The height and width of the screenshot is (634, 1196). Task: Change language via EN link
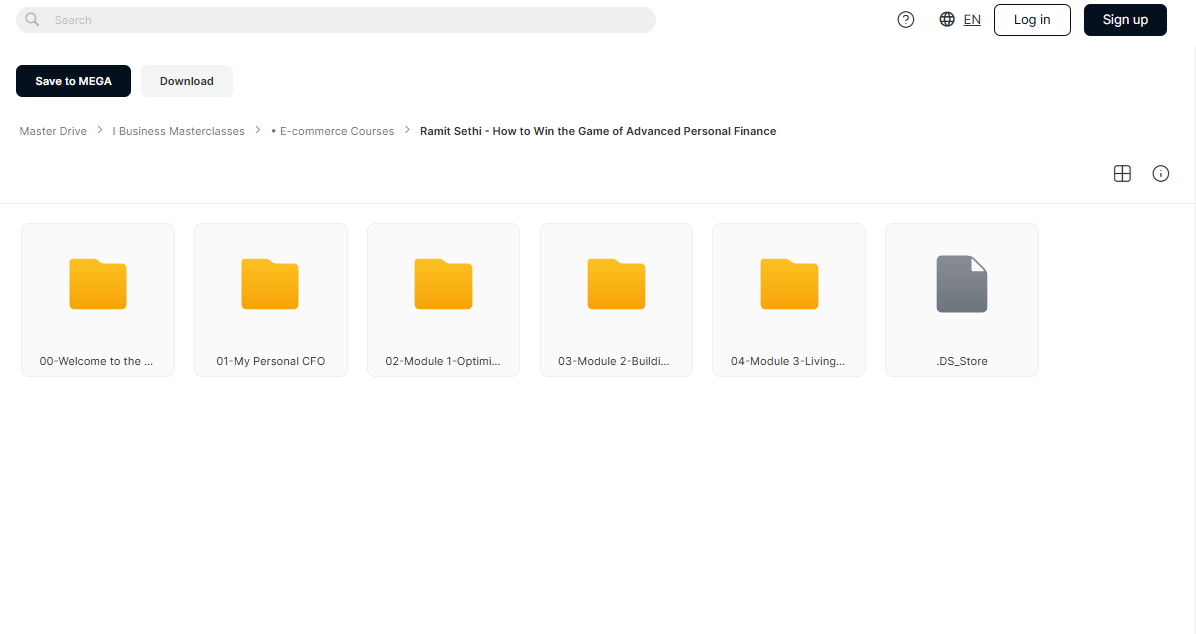(972, 20)
